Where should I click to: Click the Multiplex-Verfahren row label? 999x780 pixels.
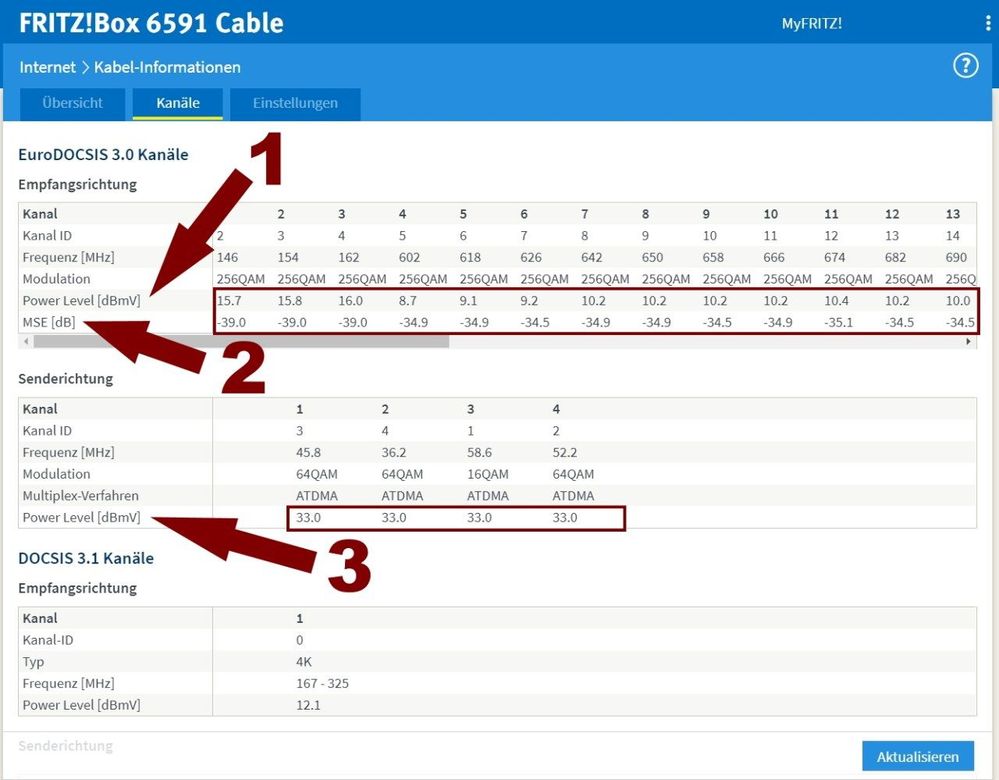point(80,496)
